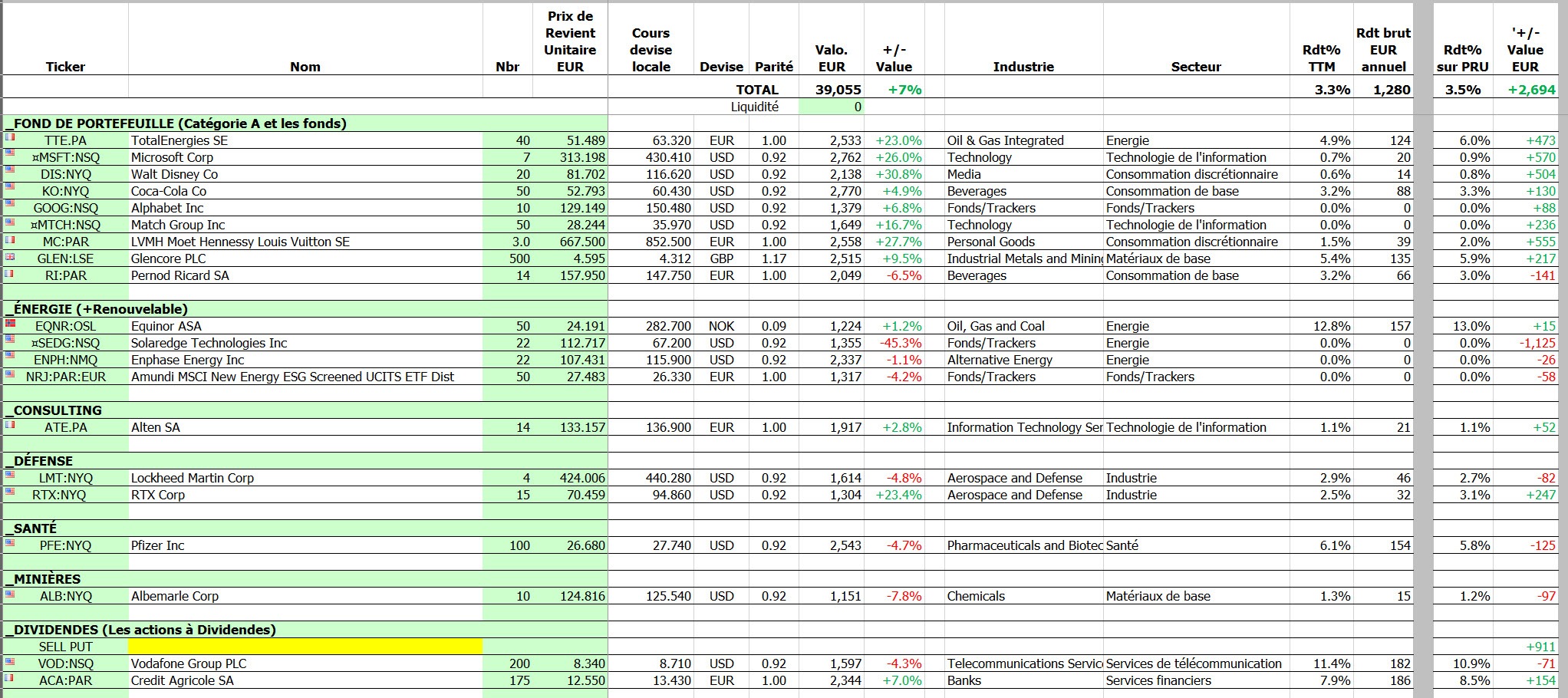Click the SELL PUT cell

tap(66, 647)
